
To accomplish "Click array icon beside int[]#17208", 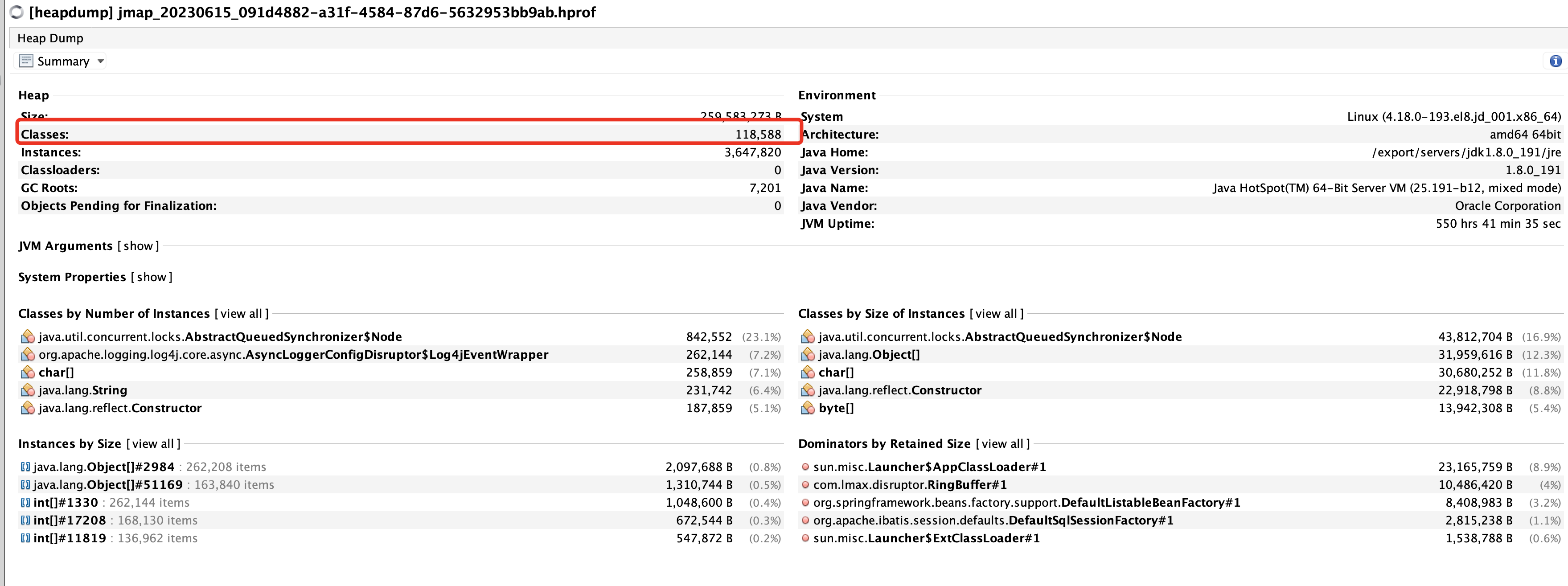I will pyautogui.click(x=25, y=520).
